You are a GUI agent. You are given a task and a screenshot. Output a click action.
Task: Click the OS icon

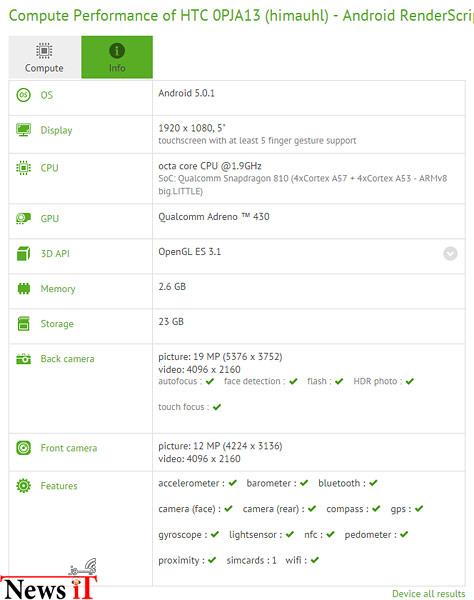[23, 95]
